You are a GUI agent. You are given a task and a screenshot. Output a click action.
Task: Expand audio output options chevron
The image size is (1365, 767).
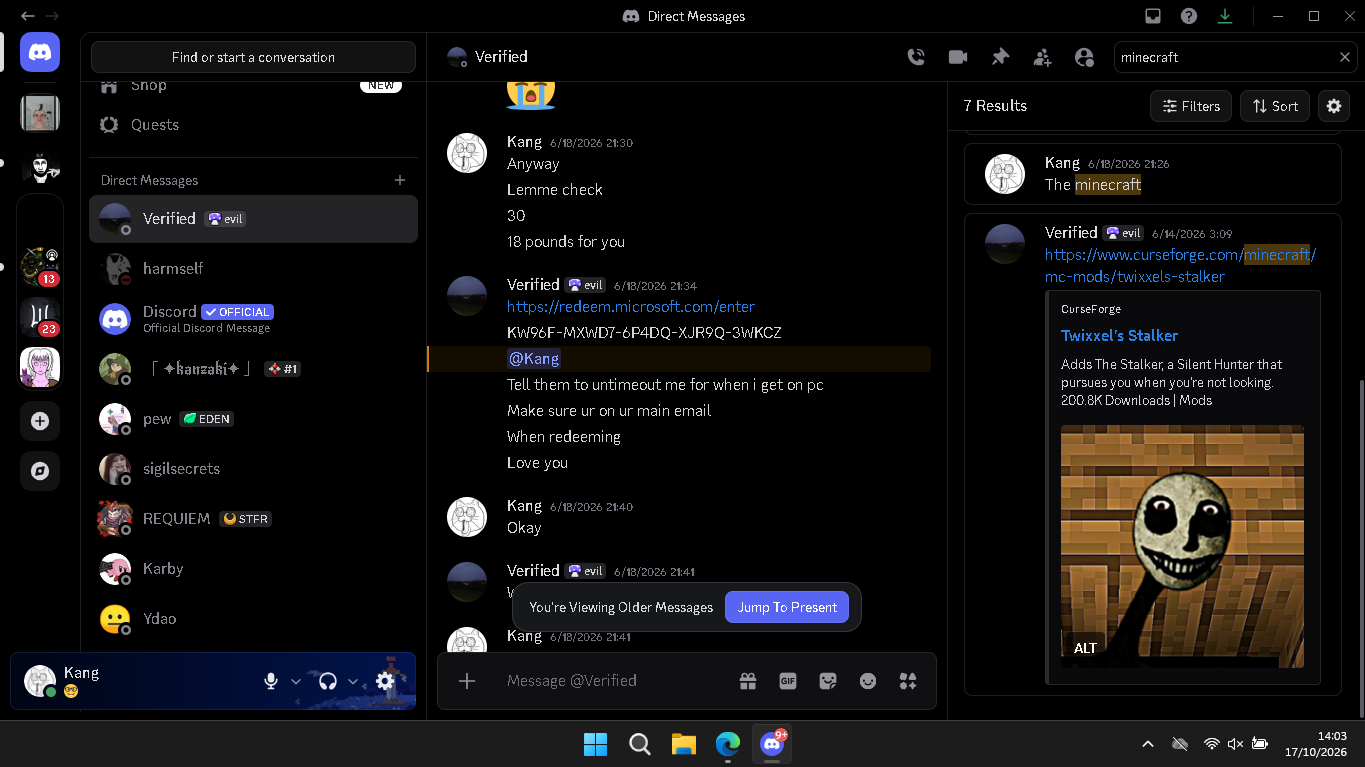[353, 681]
